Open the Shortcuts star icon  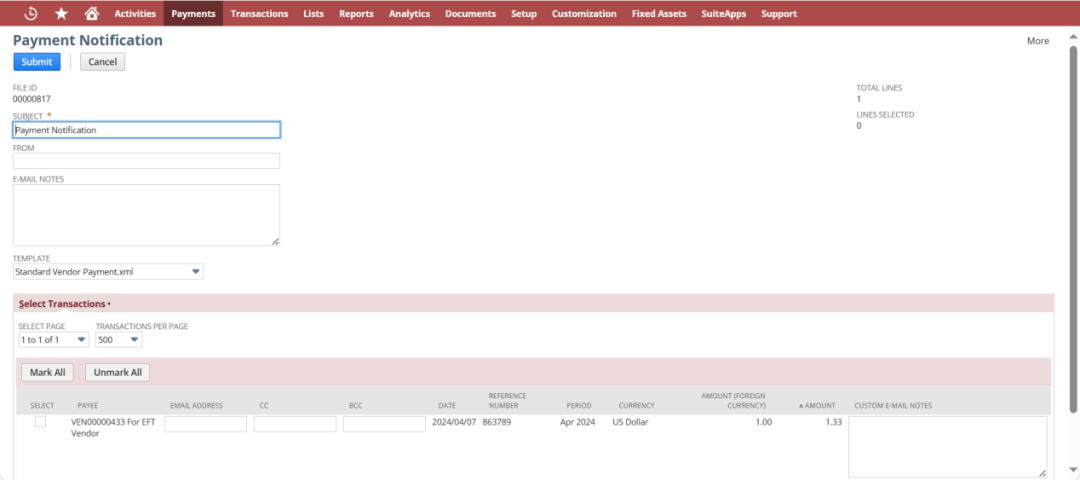tap(61, 13)
